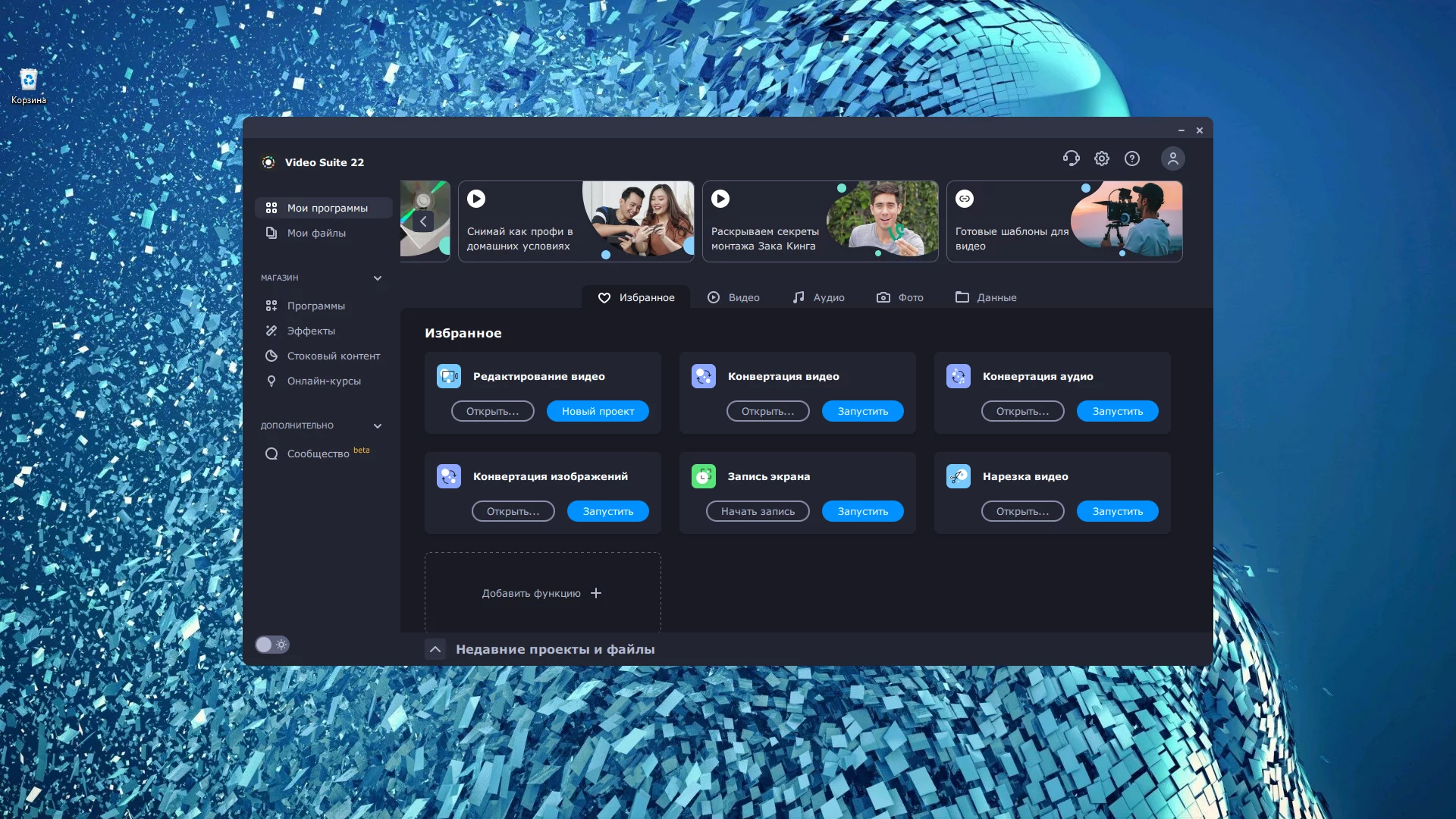Click the link icon on templates banner
This screenshot has height=819, width=1456.
[965, 199]
